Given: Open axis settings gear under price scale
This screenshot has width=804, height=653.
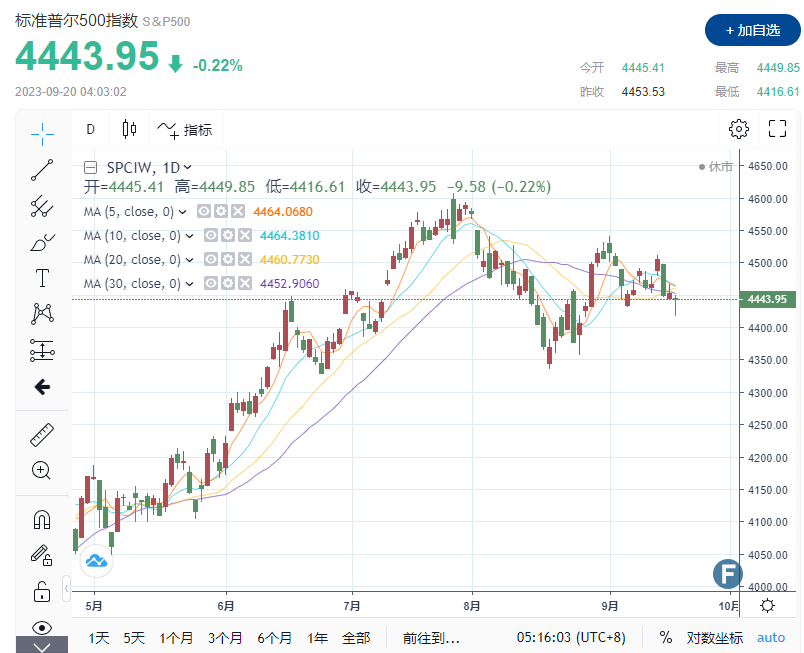Looking at the screenshot, I should [767, 606].
